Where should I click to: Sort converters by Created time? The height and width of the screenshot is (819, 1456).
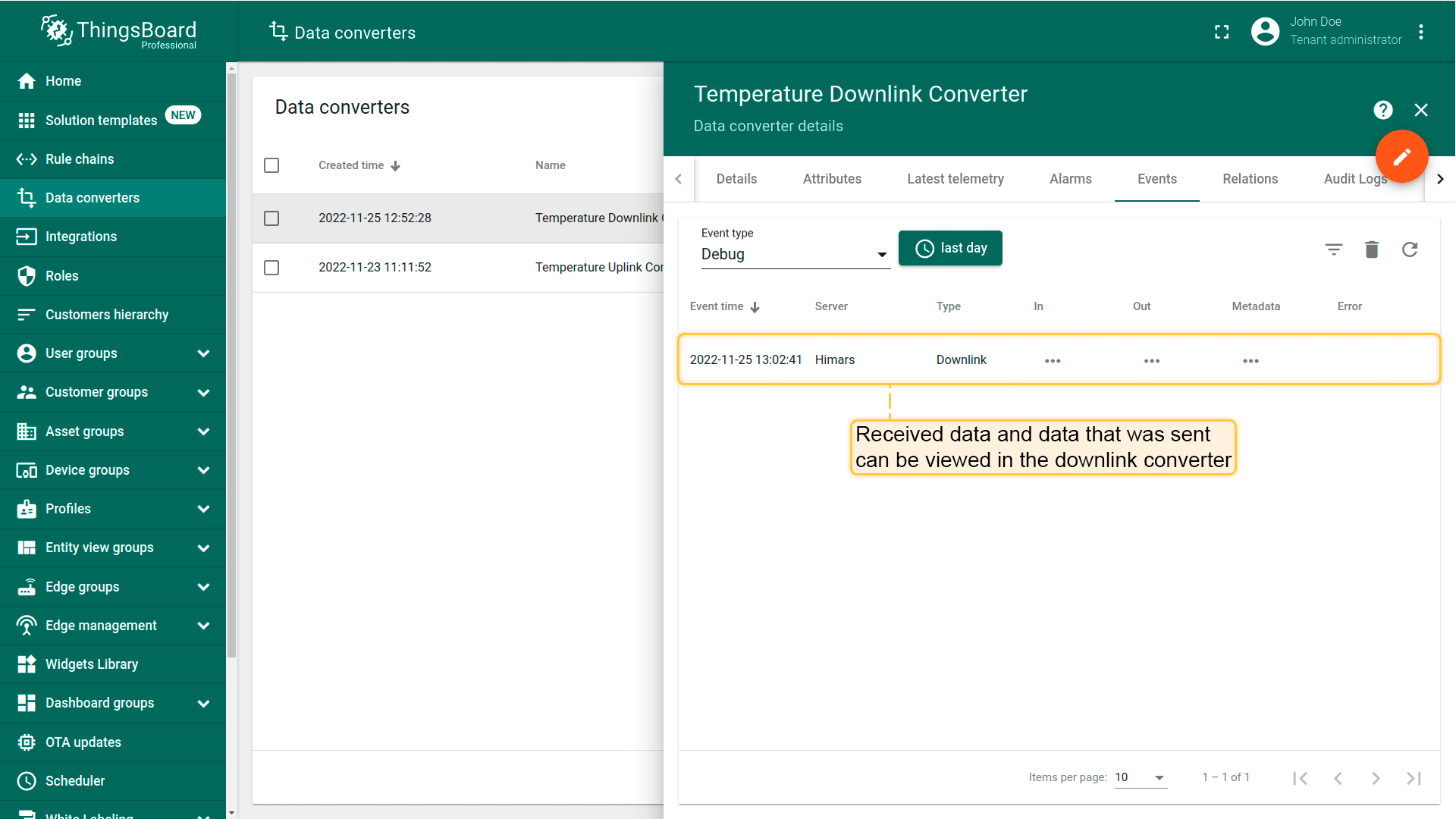pyautogui.click(x=359, y=165)
